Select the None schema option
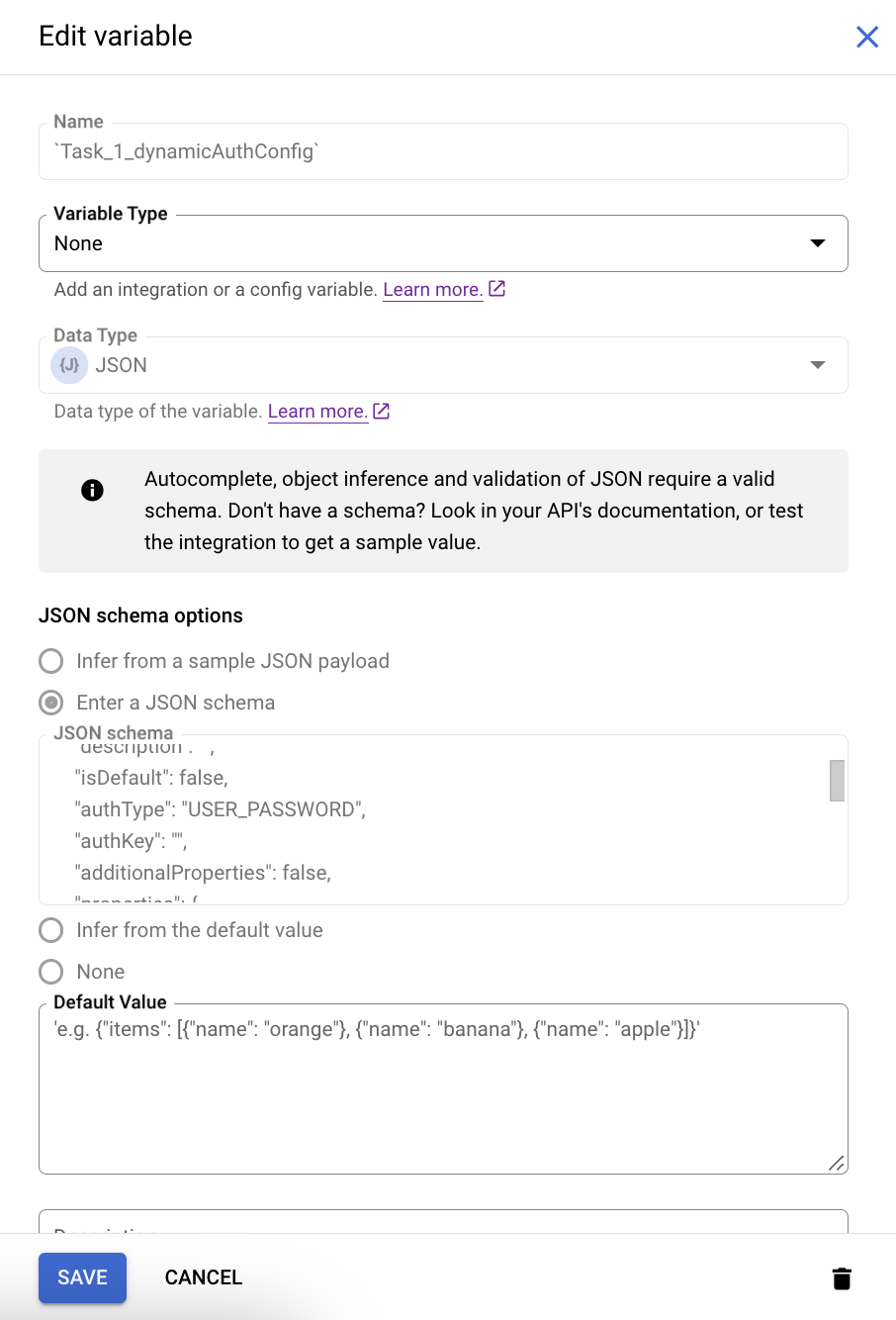Screen dimensions: 896x1320 (50, 972)
